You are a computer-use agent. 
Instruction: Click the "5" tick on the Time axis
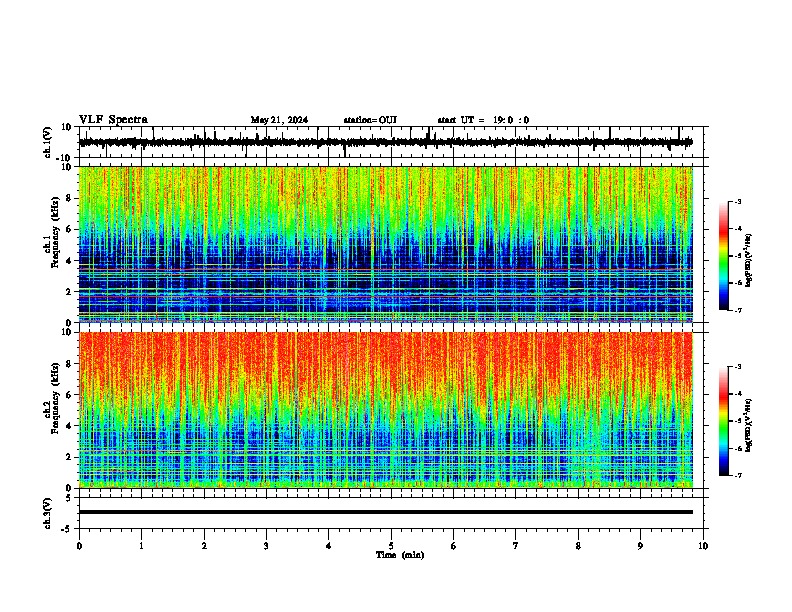point(391,546)
